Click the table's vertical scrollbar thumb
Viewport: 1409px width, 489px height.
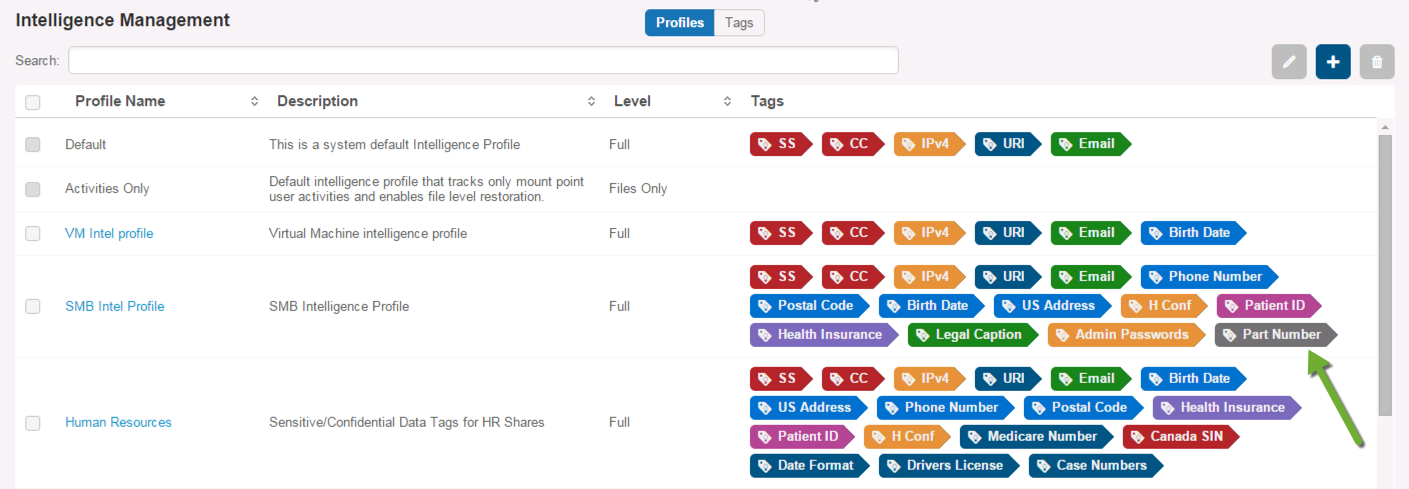click(1385, 275)
